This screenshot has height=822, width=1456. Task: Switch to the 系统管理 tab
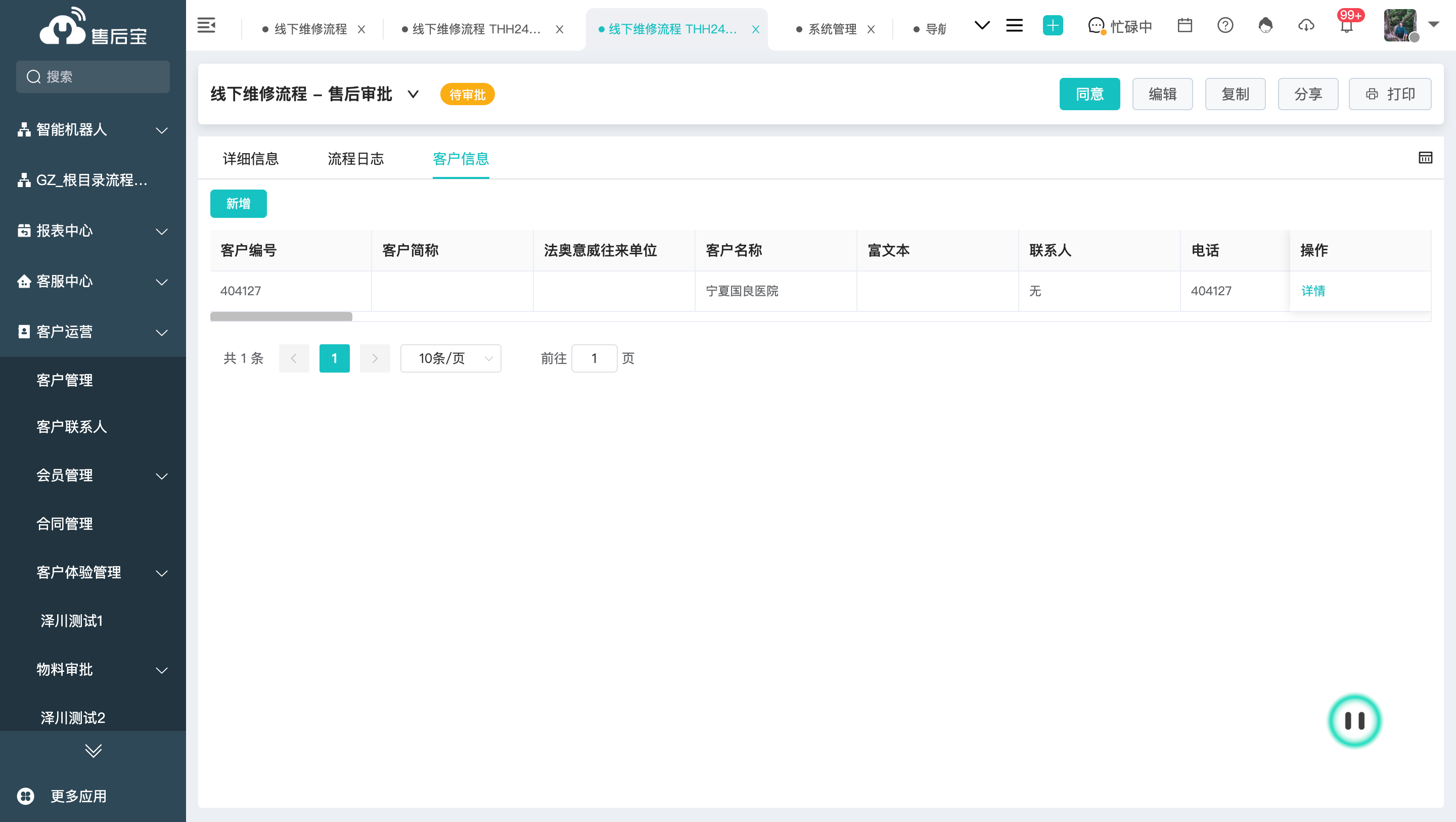click(832, 29)
